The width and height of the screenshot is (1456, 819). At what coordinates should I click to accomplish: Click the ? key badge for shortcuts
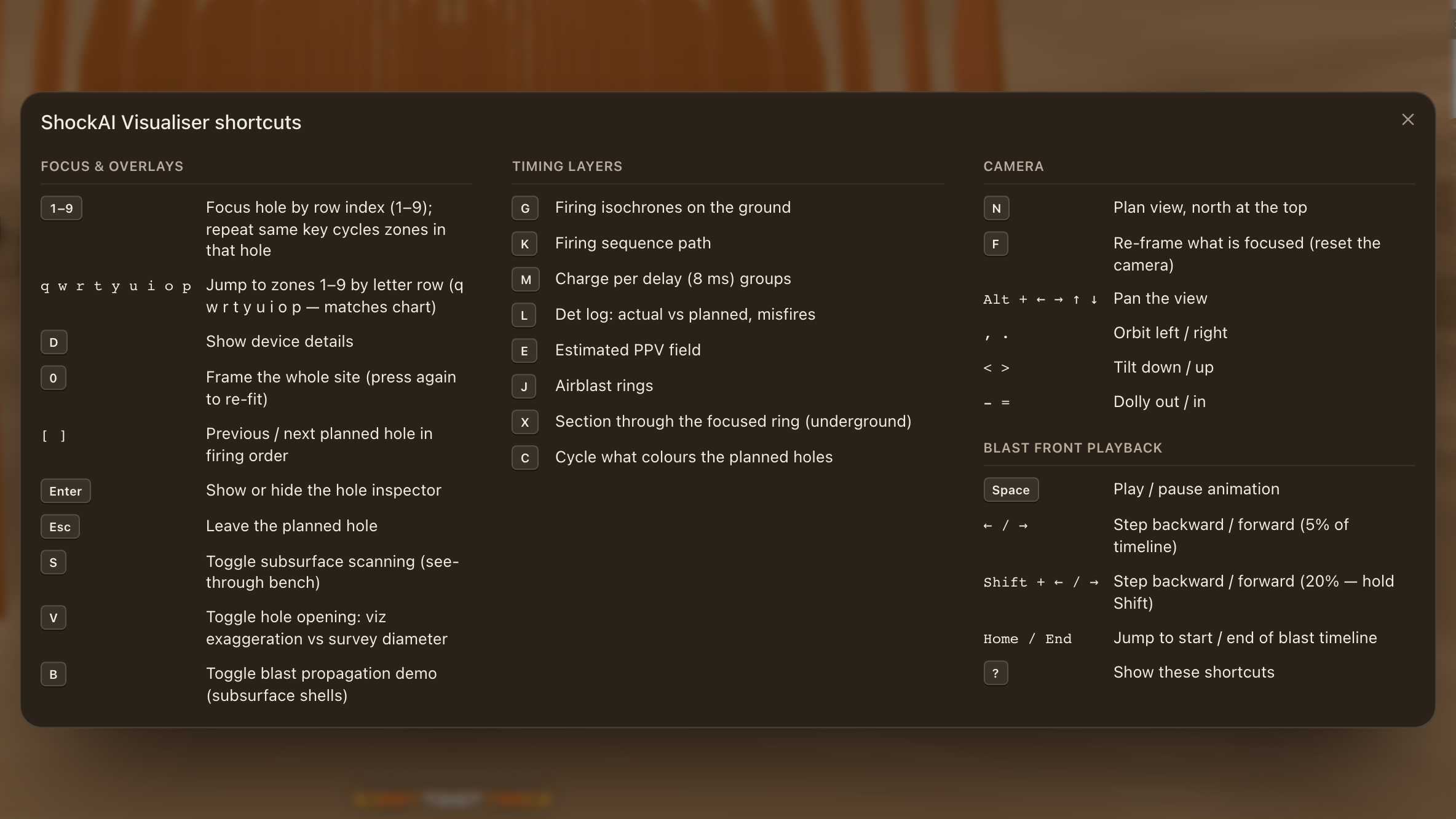996,673
